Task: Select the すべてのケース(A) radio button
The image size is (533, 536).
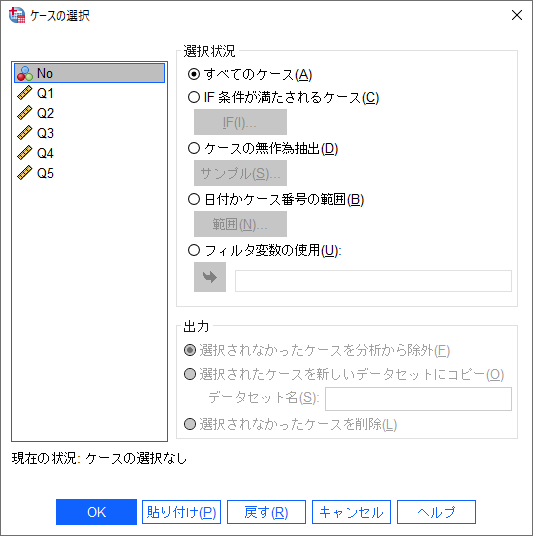Action: 194,74
